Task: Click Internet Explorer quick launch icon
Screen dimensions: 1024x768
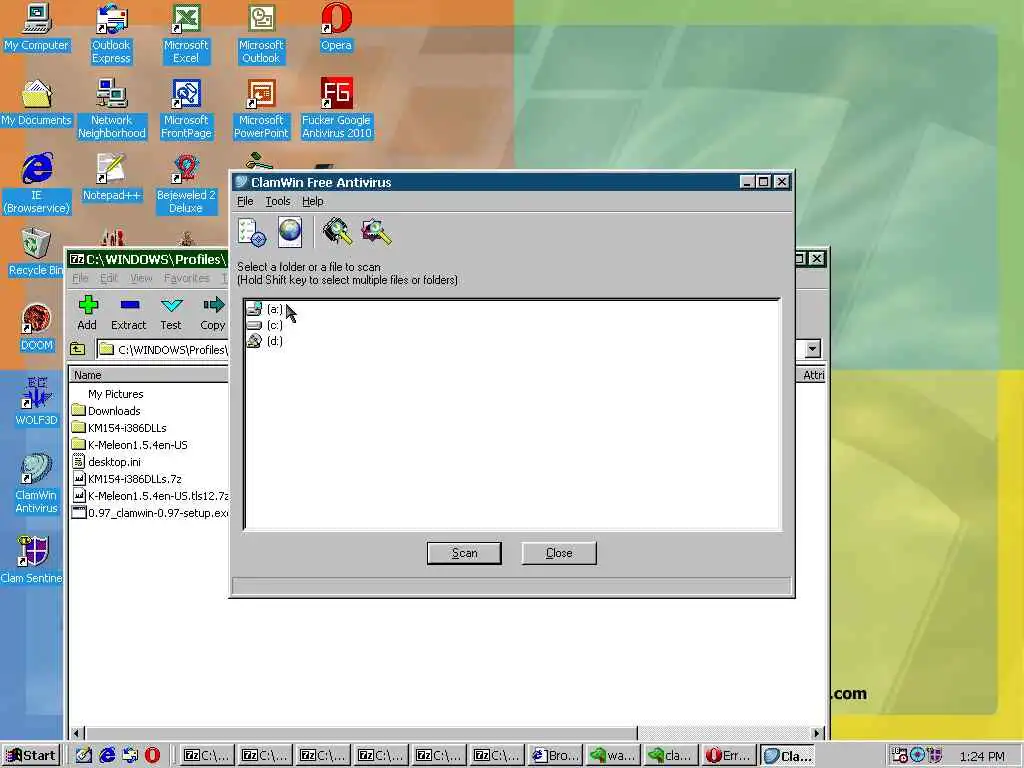Action: tap(107, 756)
